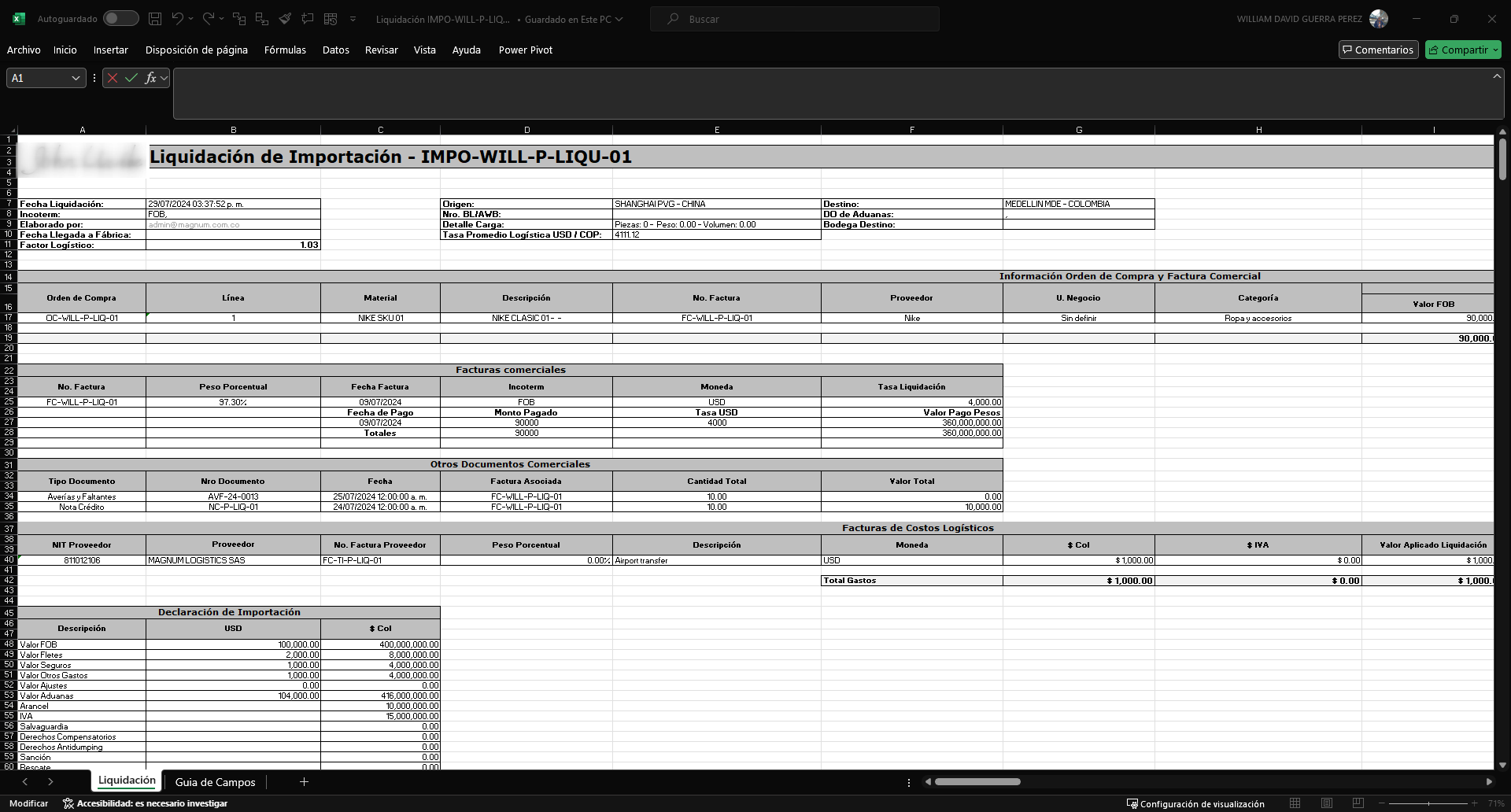Open the Fórmulas ribbon tab

click(x=285, y=50)
